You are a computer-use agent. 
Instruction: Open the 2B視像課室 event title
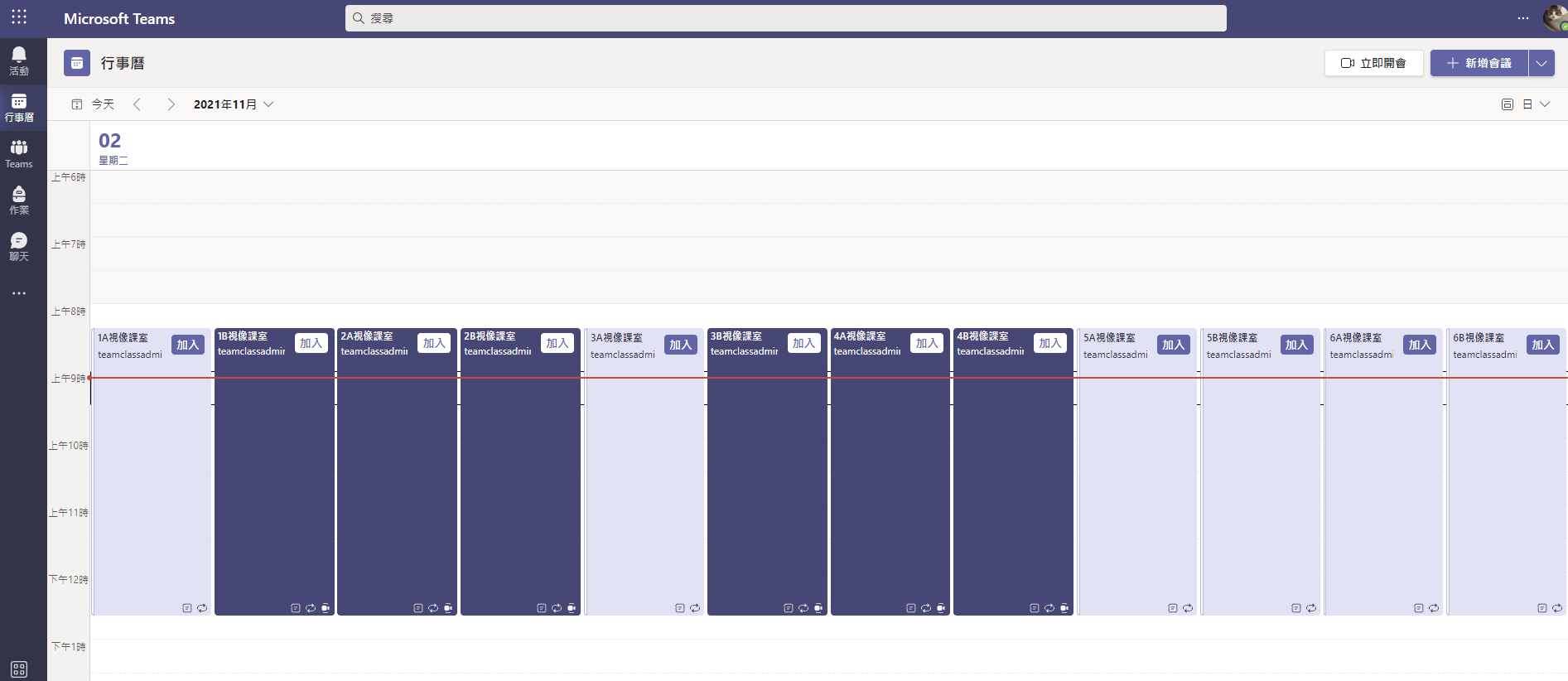(490, 336)
